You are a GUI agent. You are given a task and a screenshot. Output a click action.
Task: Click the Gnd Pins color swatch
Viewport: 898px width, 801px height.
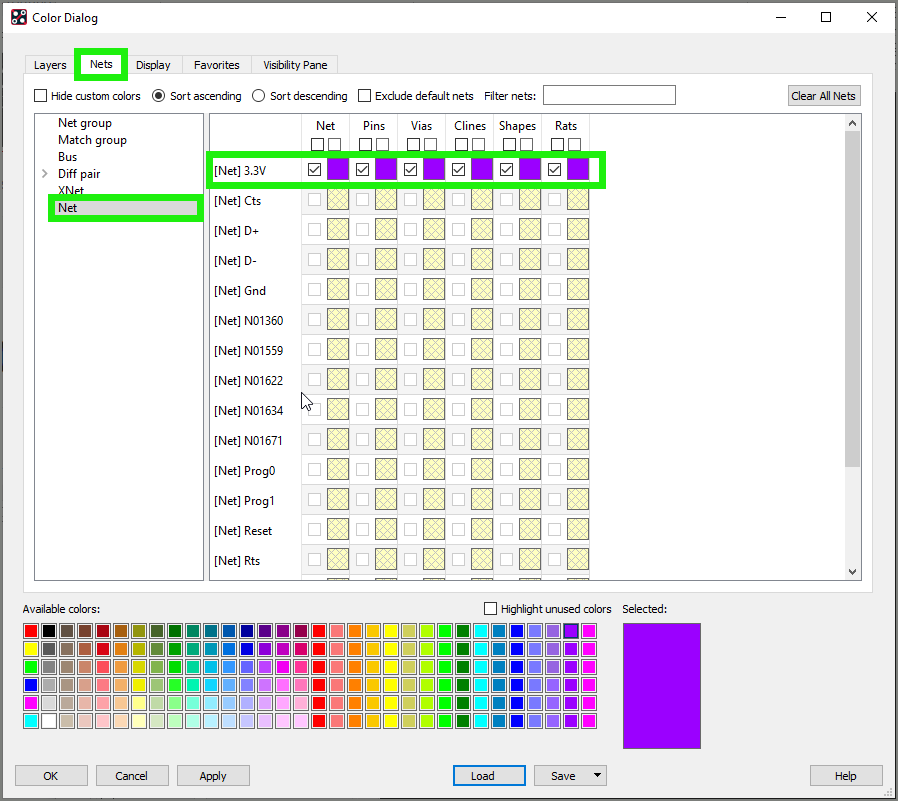click(386, 289)
